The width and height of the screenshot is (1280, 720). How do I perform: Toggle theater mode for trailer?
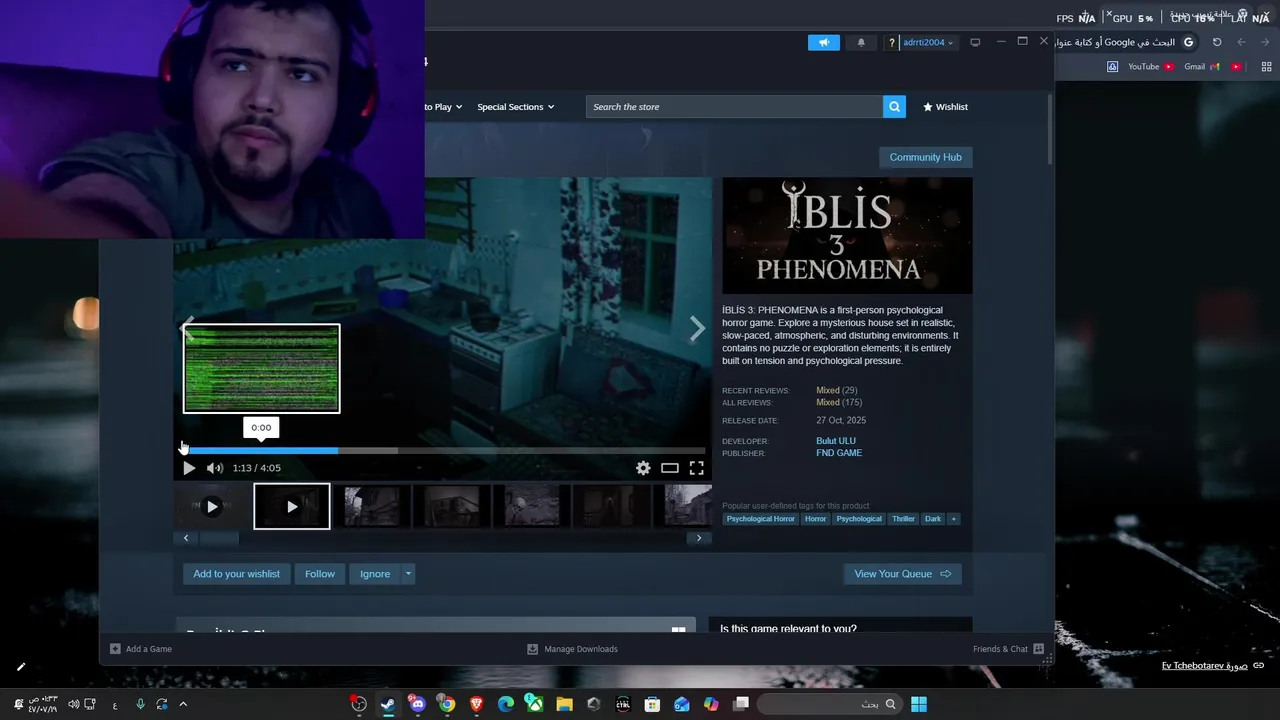pyautogui.click(x=670, y=468)
